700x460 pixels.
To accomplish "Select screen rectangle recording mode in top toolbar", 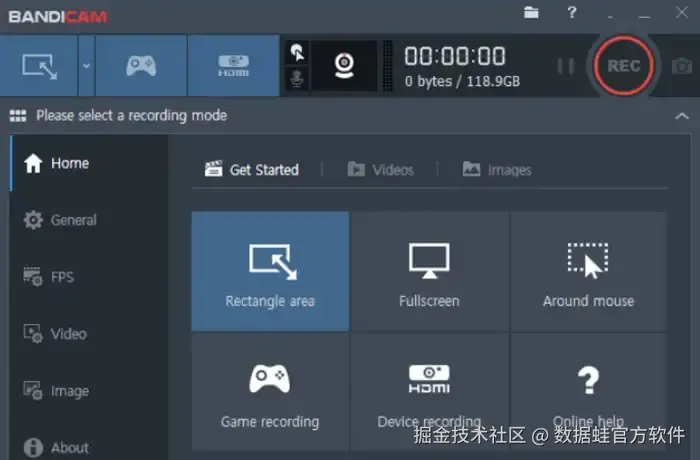I will 39,66.
